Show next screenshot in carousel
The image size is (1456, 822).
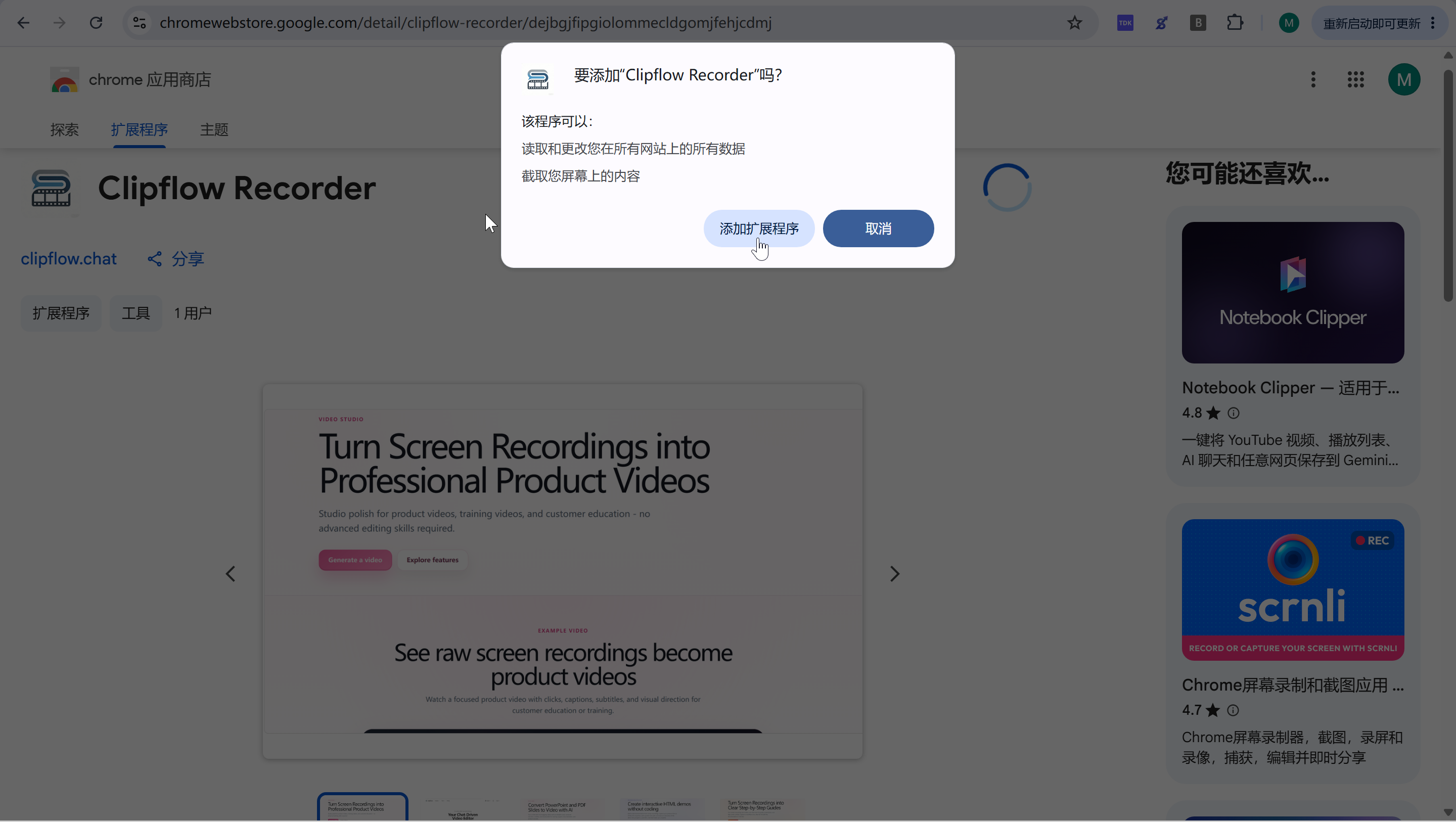coord(894,574)
